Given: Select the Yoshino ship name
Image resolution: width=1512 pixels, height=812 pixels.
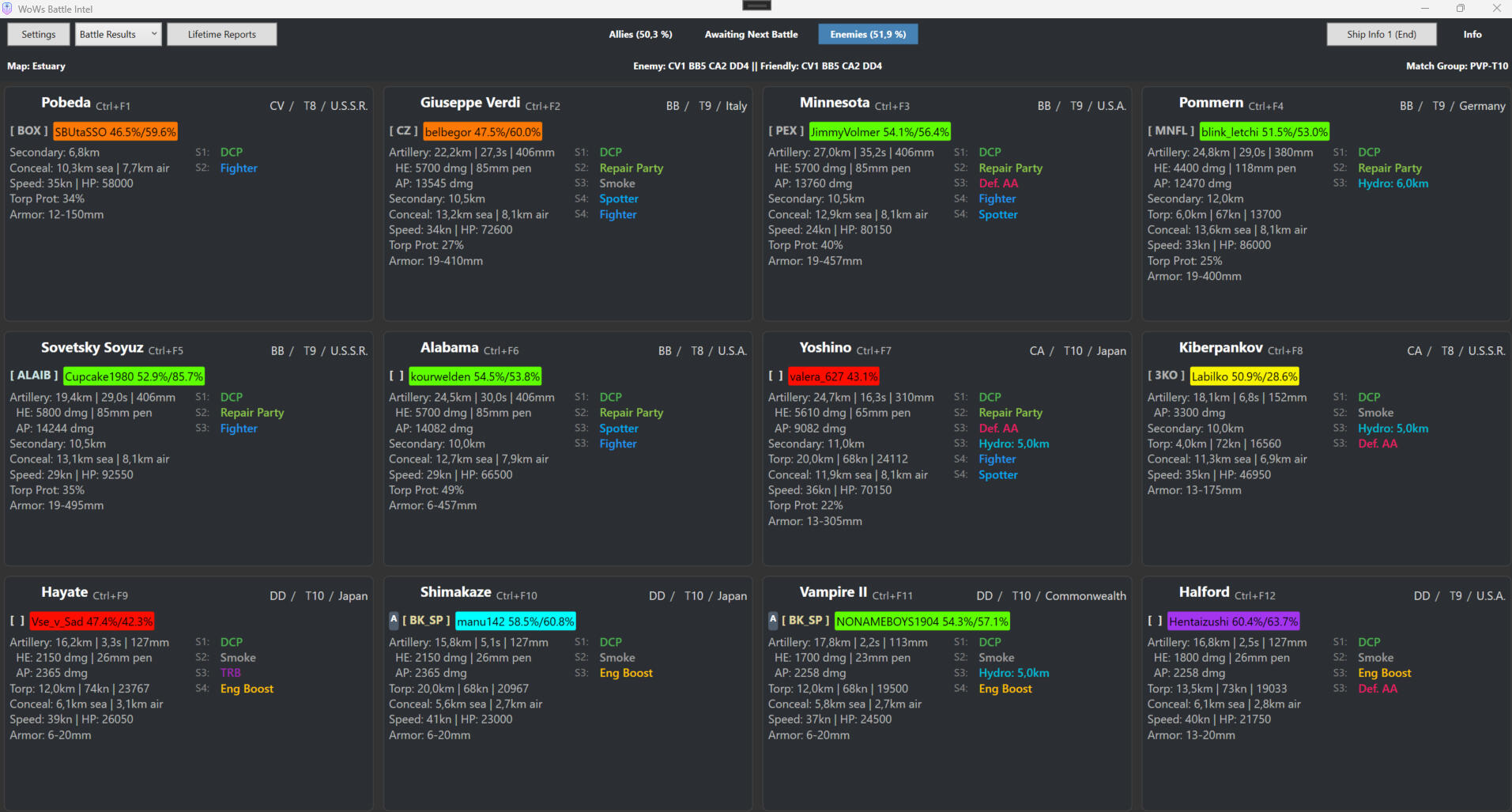Looking at the screenshot, I should point(825,348).
